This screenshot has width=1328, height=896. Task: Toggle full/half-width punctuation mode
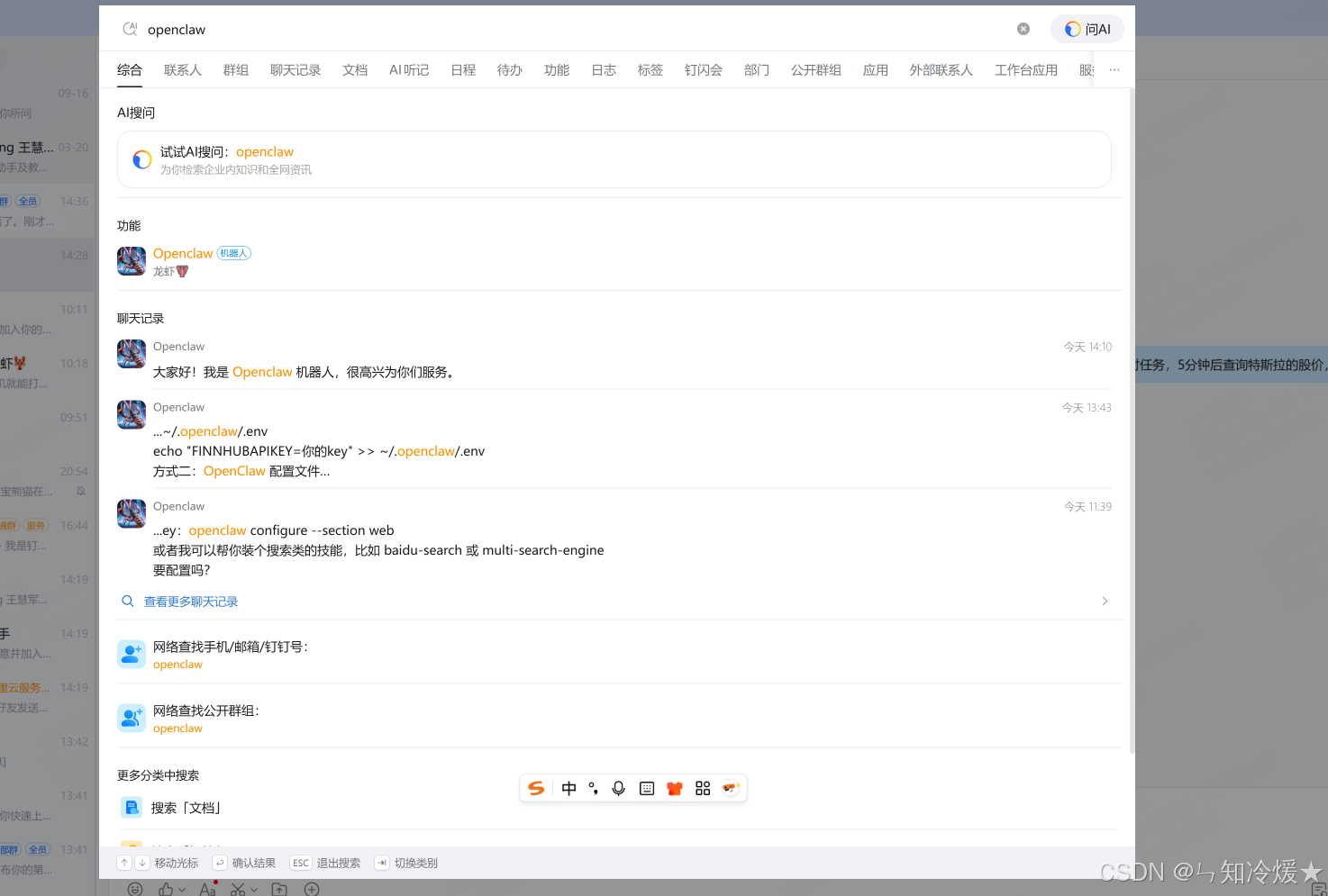coord(593,788)
